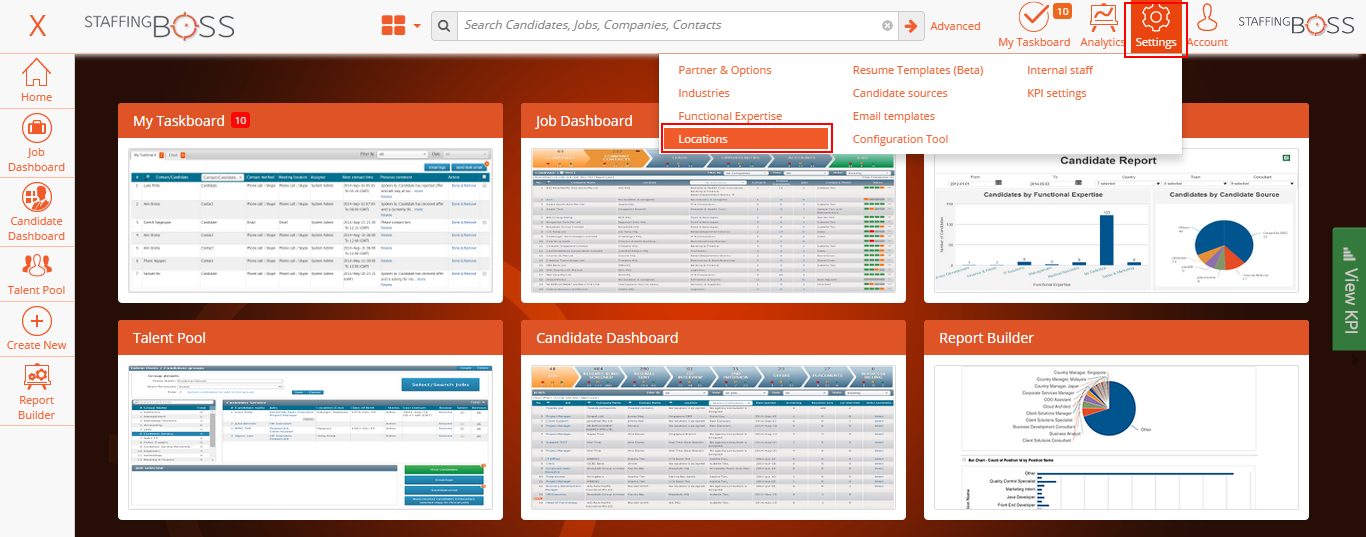Open Job Dashboard from the sidebar

pyautogui.click(x=36, y=145)
